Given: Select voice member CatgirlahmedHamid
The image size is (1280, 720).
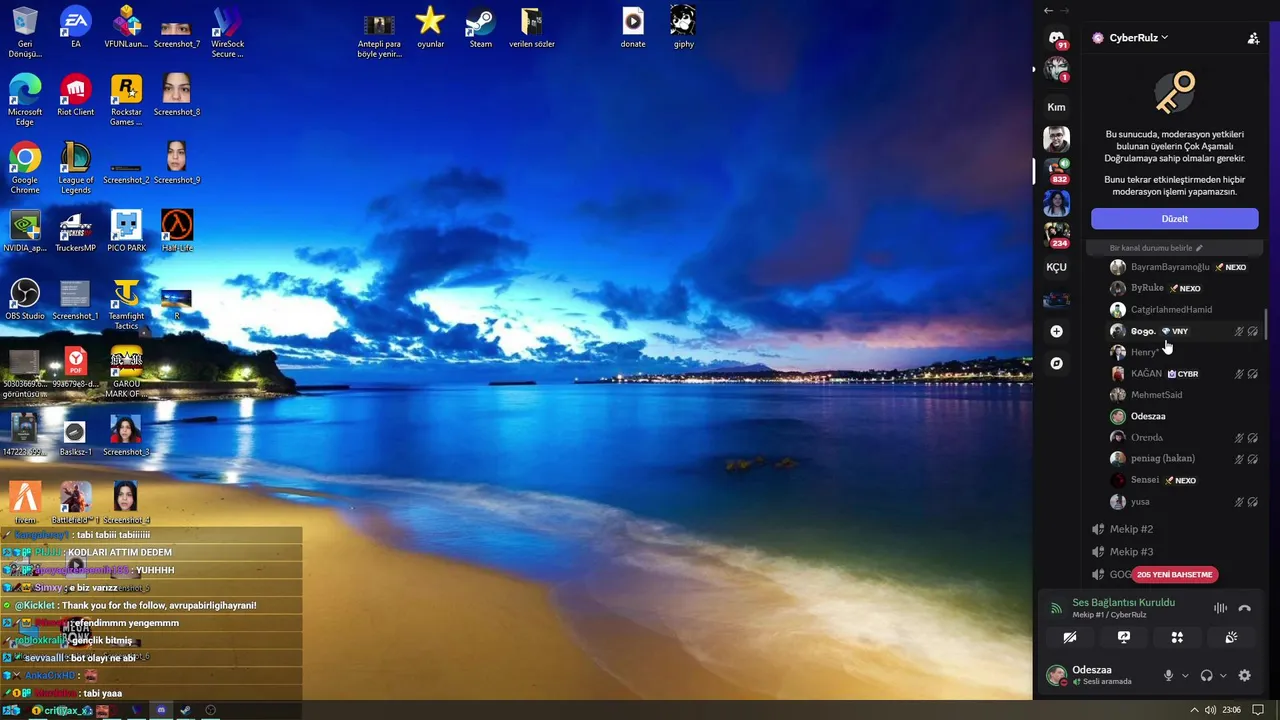Looking at the screenshot, I should (x=1185, y=310).
